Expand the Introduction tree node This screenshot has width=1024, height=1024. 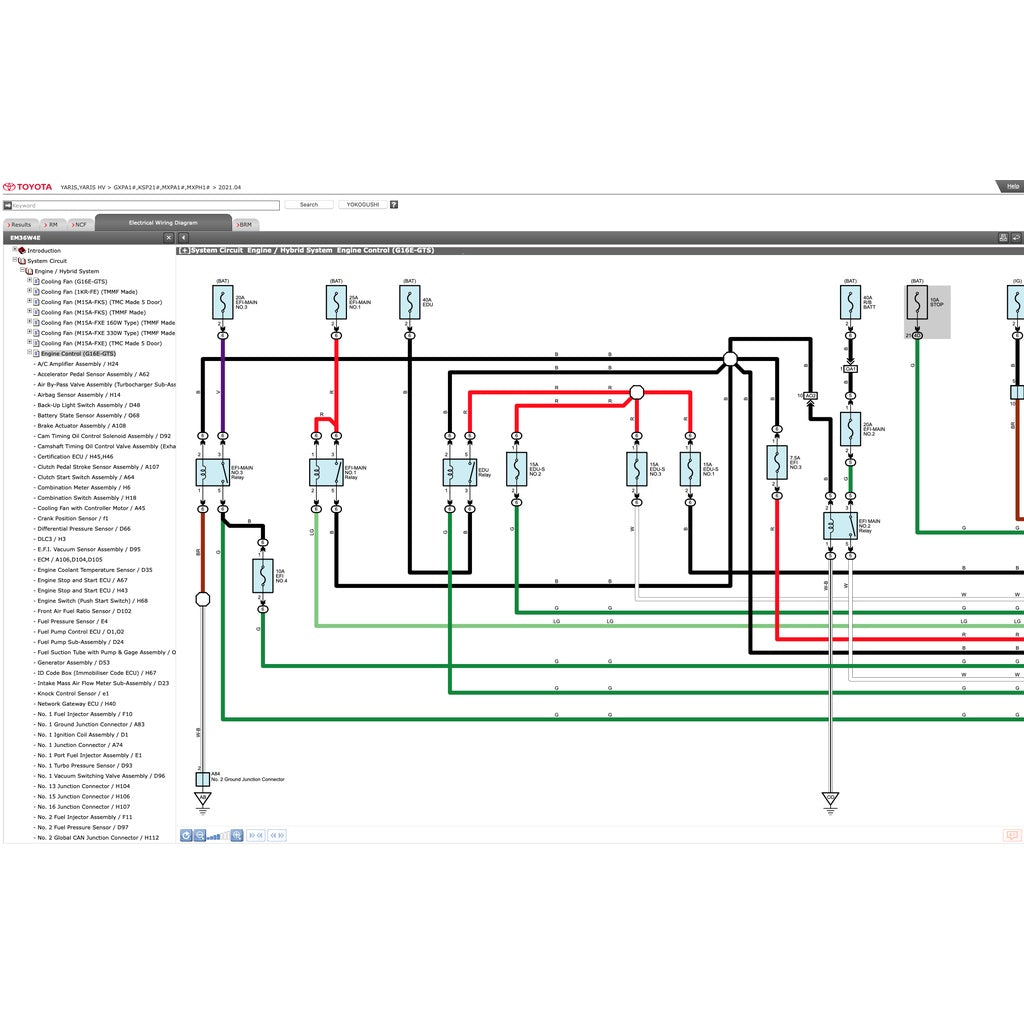(14, 249)
